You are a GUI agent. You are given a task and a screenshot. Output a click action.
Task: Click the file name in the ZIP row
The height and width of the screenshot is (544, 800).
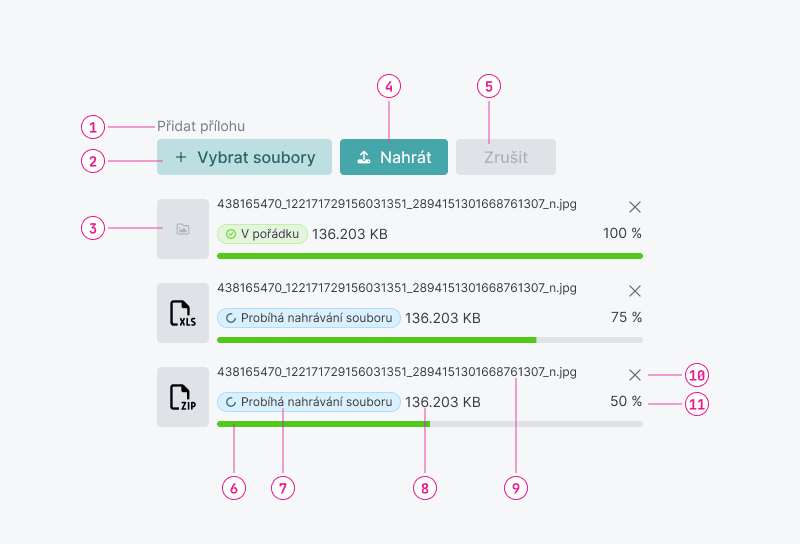tap(397, 372)
